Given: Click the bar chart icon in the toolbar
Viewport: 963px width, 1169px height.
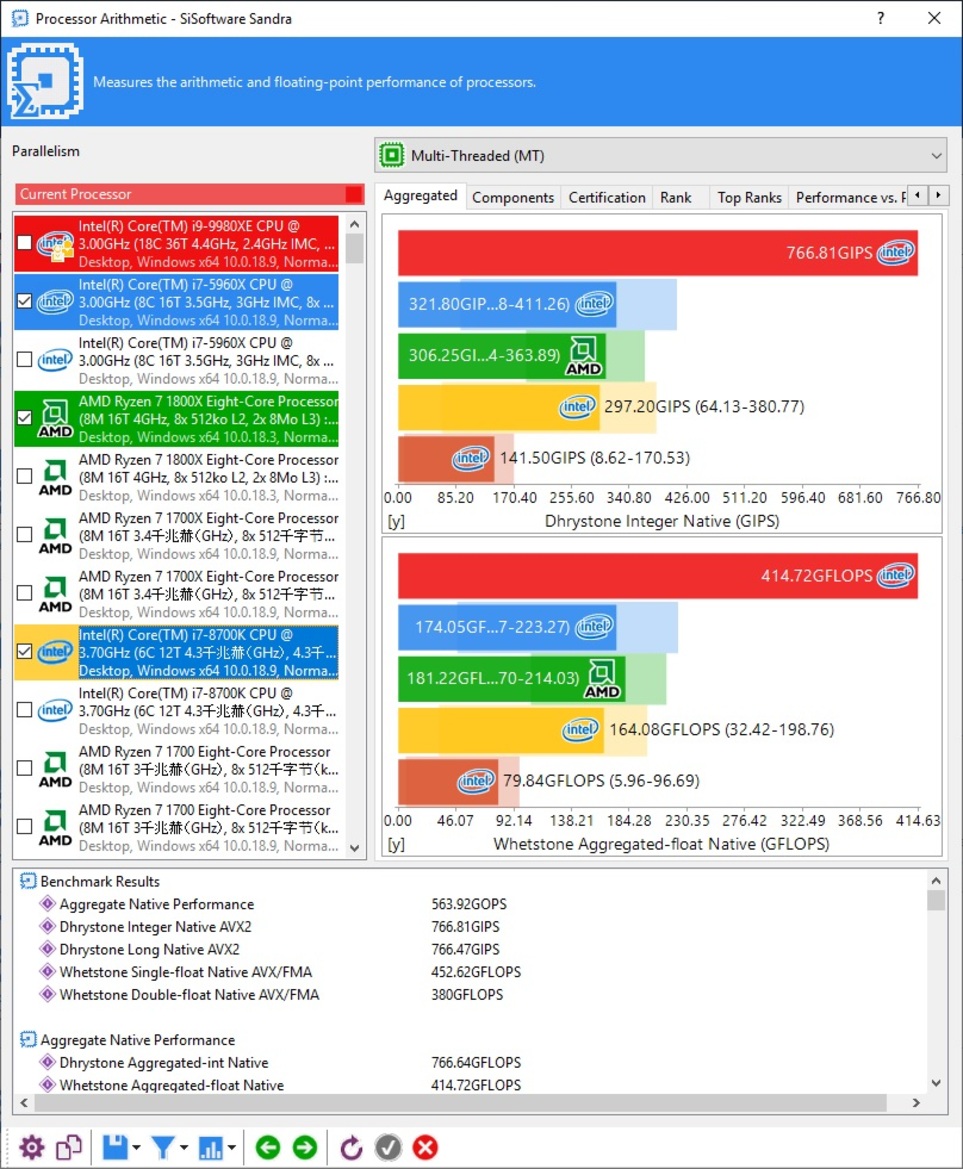Looking at the screenshot, I should pyautogui.click(x=210, y=1147).
